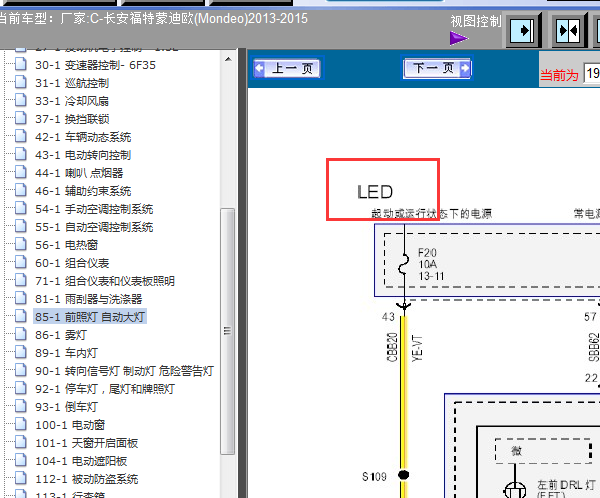Image resolution: width=600 pixels, height=498 pixels.
Task: Open tree item 31-1 巡航控制
Action: (x=72, y=83)
